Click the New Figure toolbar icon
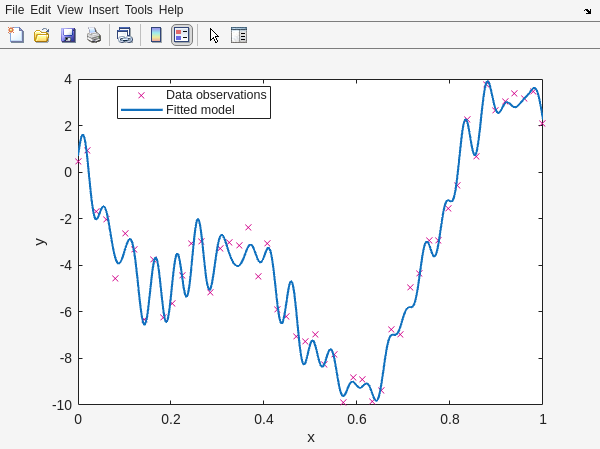600x449 pixels. tap(16, 35)
